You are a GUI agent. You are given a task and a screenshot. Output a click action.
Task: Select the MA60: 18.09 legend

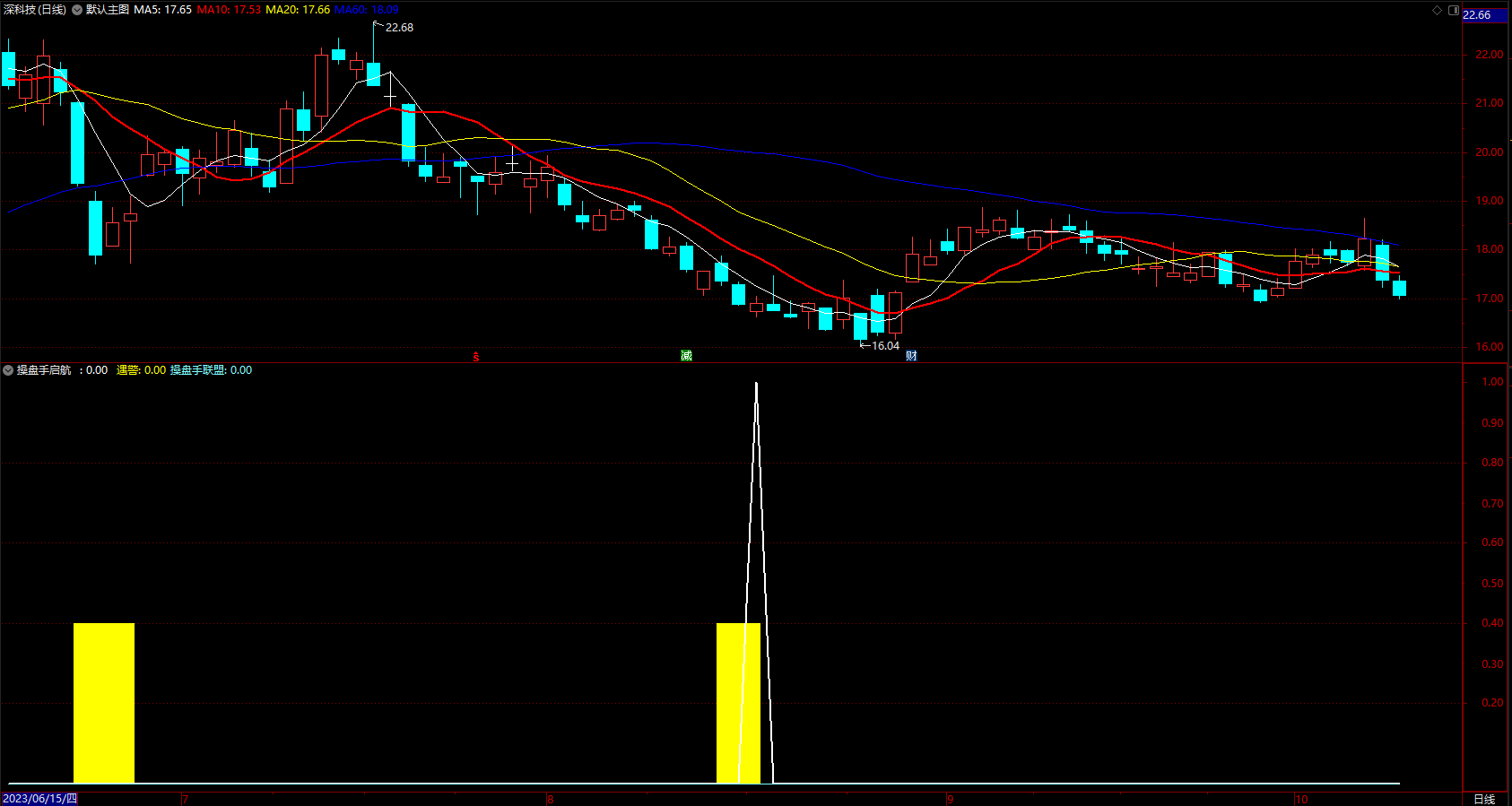coord(366,10)
